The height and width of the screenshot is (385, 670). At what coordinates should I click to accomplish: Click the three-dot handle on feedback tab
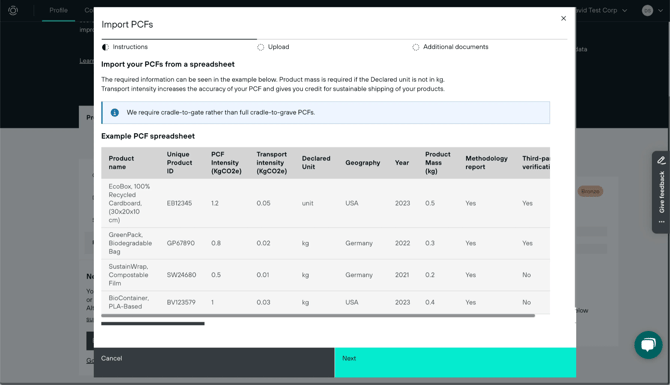coord(661,222)
